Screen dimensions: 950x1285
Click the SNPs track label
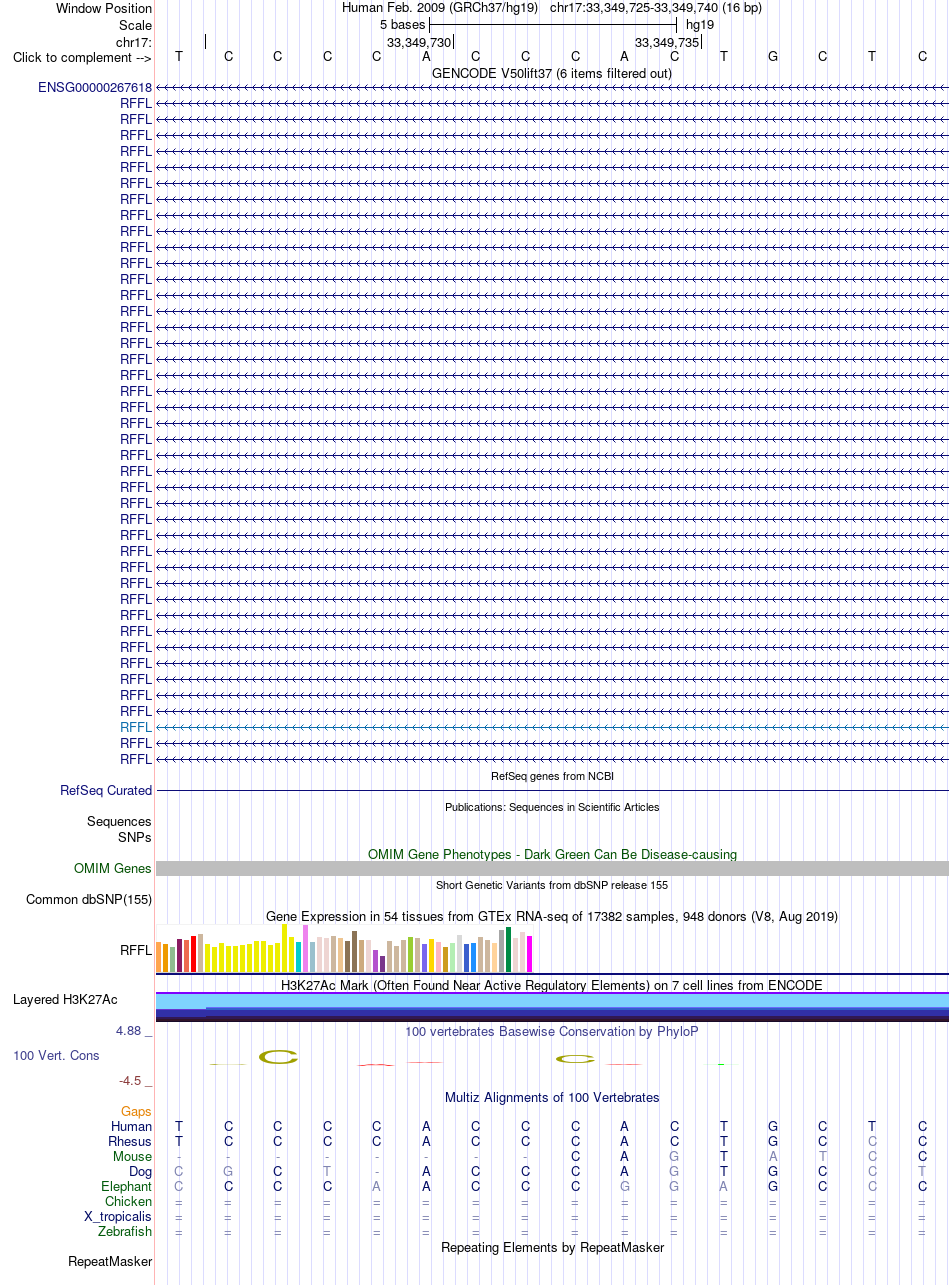[x=135, y=836]
